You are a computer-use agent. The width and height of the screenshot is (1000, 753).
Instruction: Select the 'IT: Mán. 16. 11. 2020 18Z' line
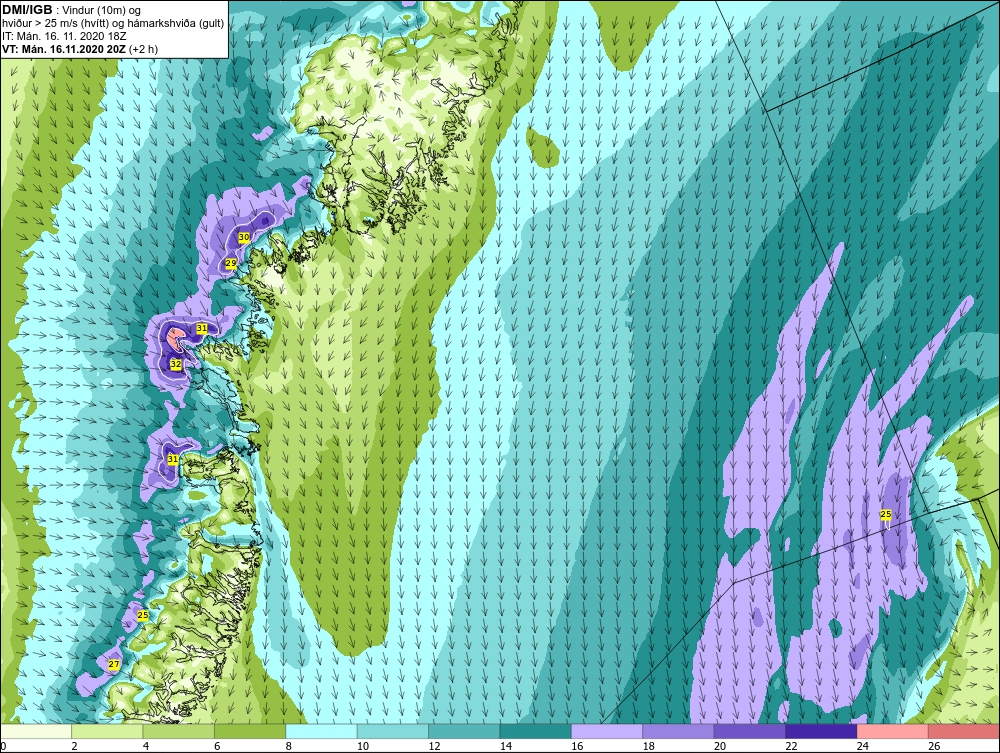pos(64,36)
